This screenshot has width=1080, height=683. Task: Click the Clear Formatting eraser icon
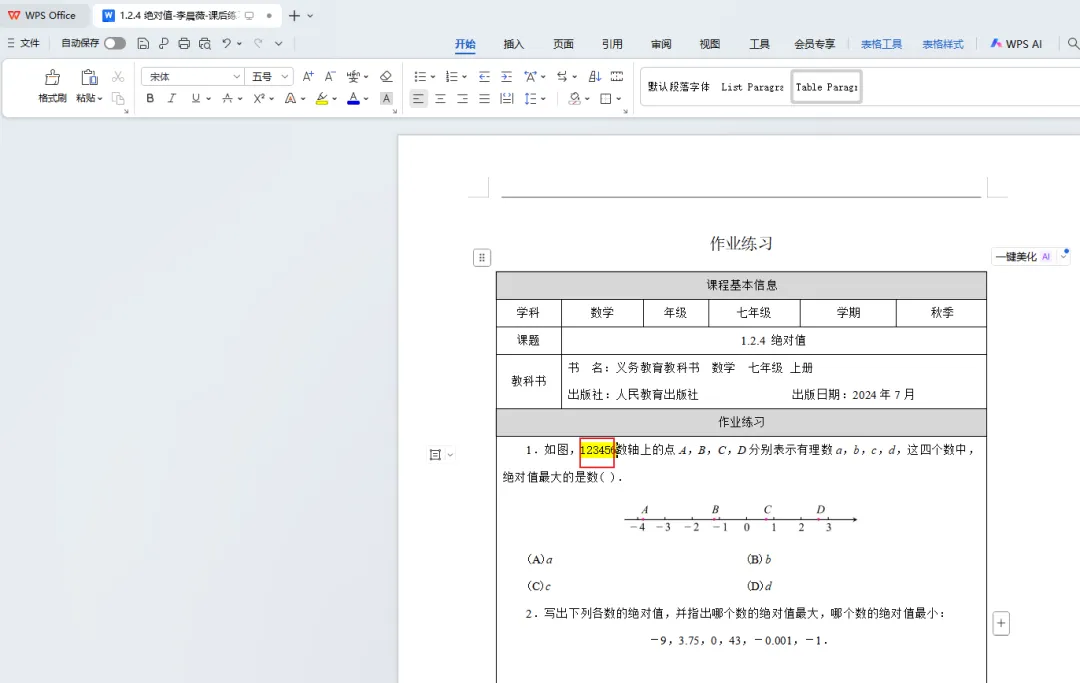coord(386,76)
